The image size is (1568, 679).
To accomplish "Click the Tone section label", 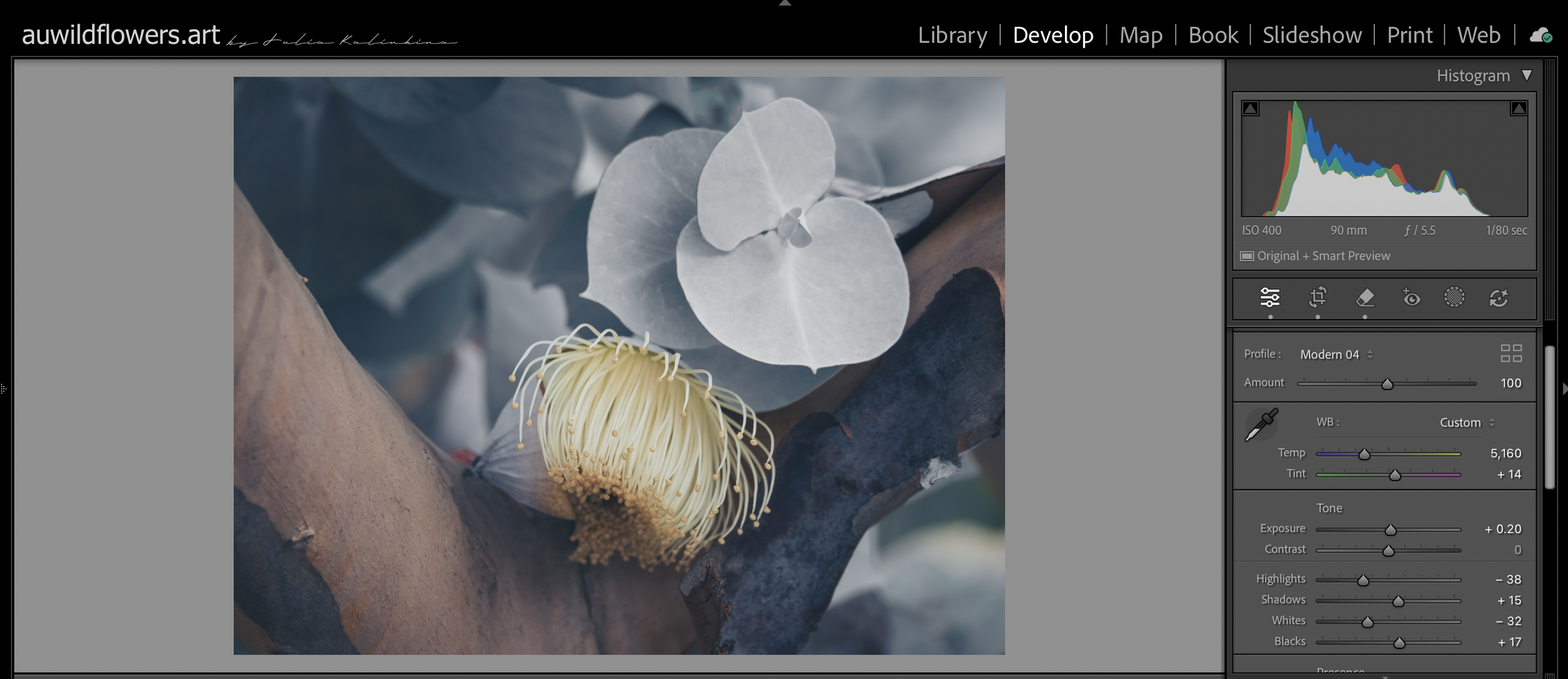I will [x=1329, y=508].
